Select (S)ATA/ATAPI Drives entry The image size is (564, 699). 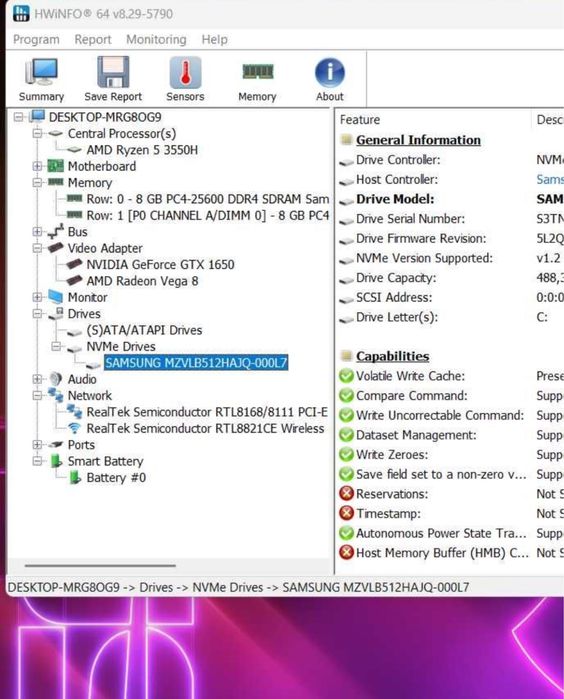pos(144,330)
